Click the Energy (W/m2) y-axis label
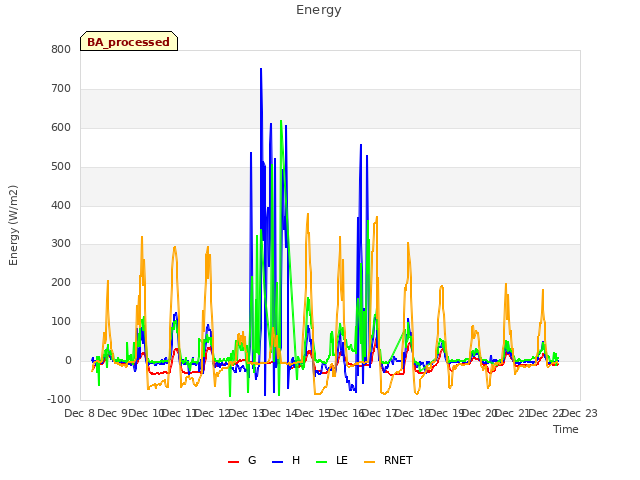640x480 pixels. click(13, 225)
